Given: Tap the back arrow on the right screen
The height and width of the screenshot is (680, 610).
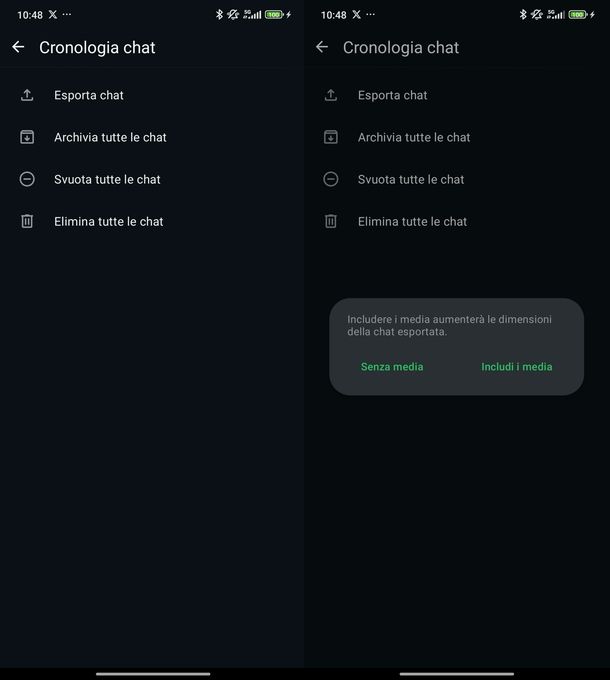Looking at the screenshot, I should tap(322, 47).
